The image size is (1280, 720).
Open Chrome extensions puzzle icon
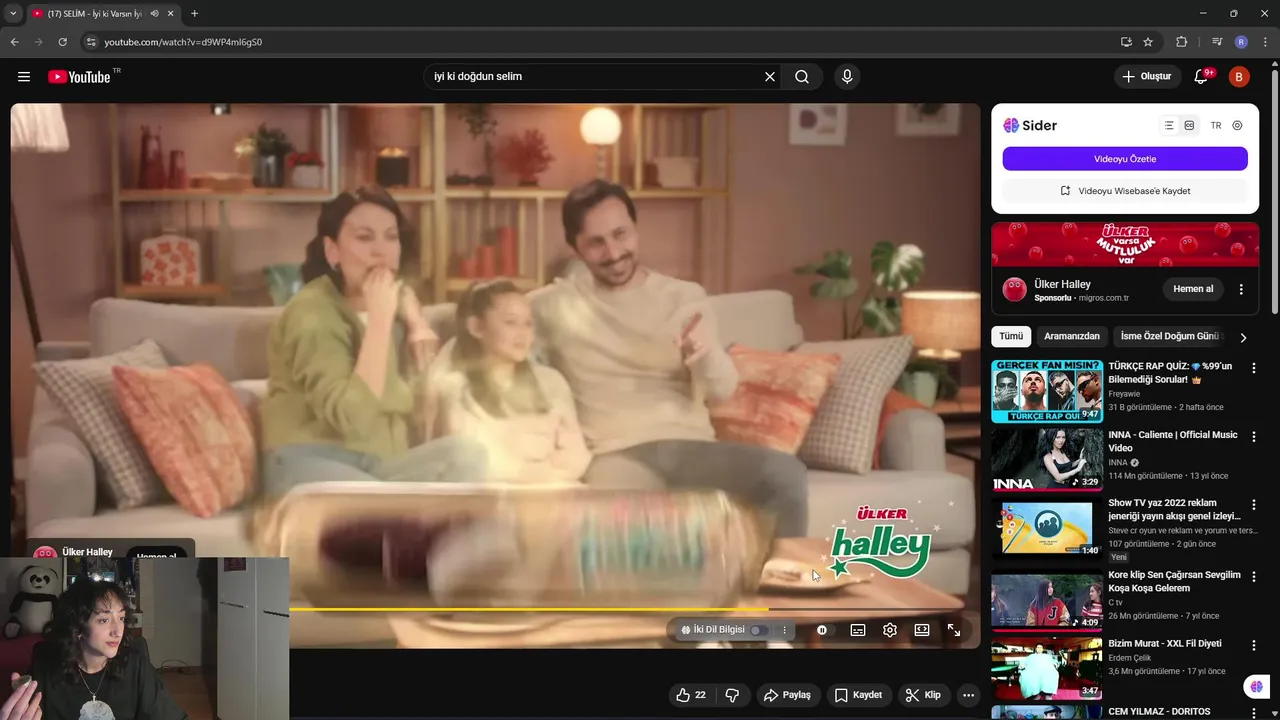[x=1182, y=42]
